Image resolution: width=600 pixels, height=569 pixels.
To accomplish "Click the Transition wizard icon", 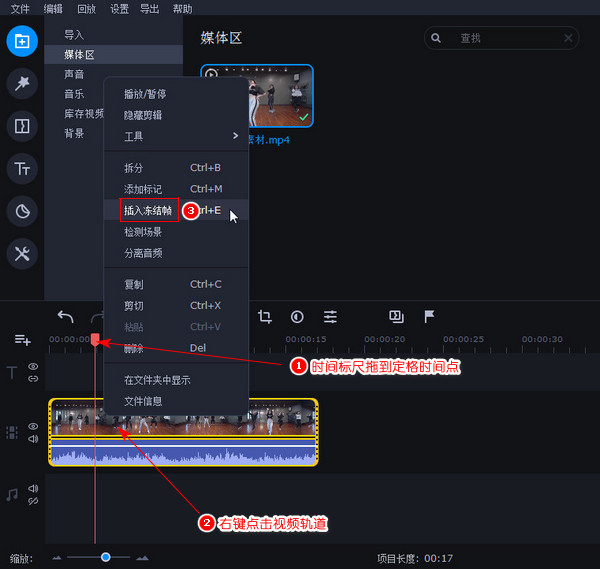I will (396, 317).
